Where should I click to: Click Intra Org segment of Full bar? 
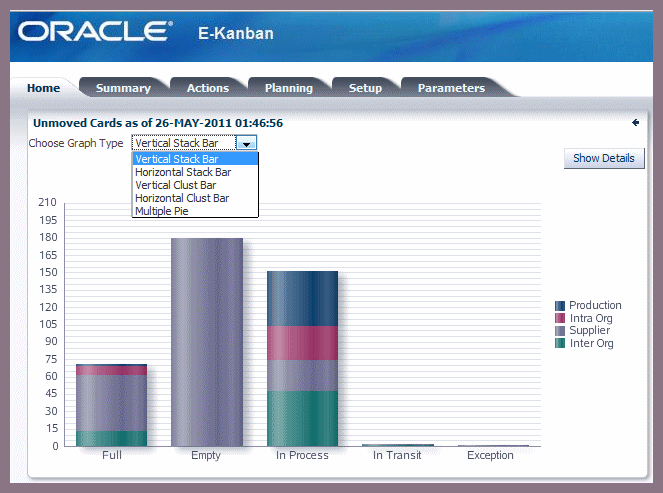tap(112, 370)
